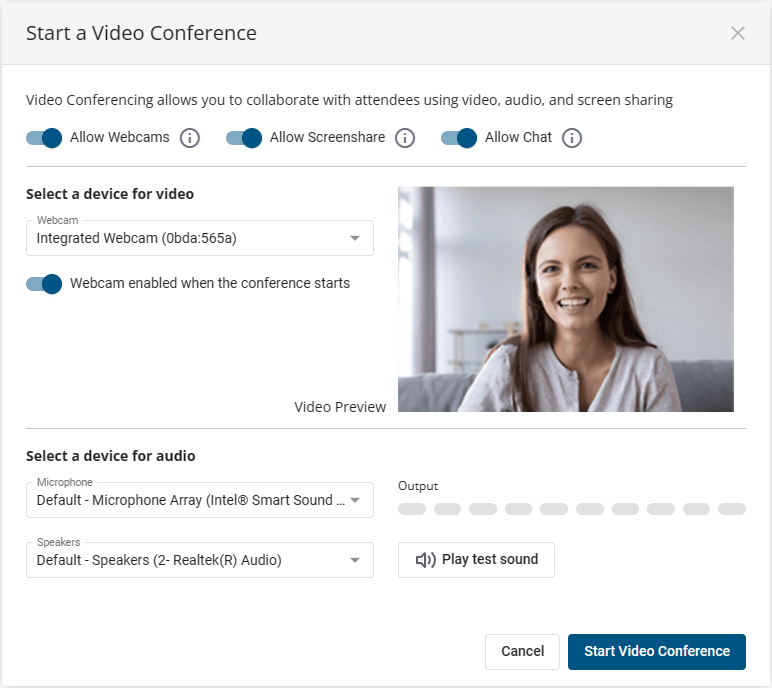Close the Start a Video Conference dialog
Screen dimensions: 772x688
coord(738,33)
